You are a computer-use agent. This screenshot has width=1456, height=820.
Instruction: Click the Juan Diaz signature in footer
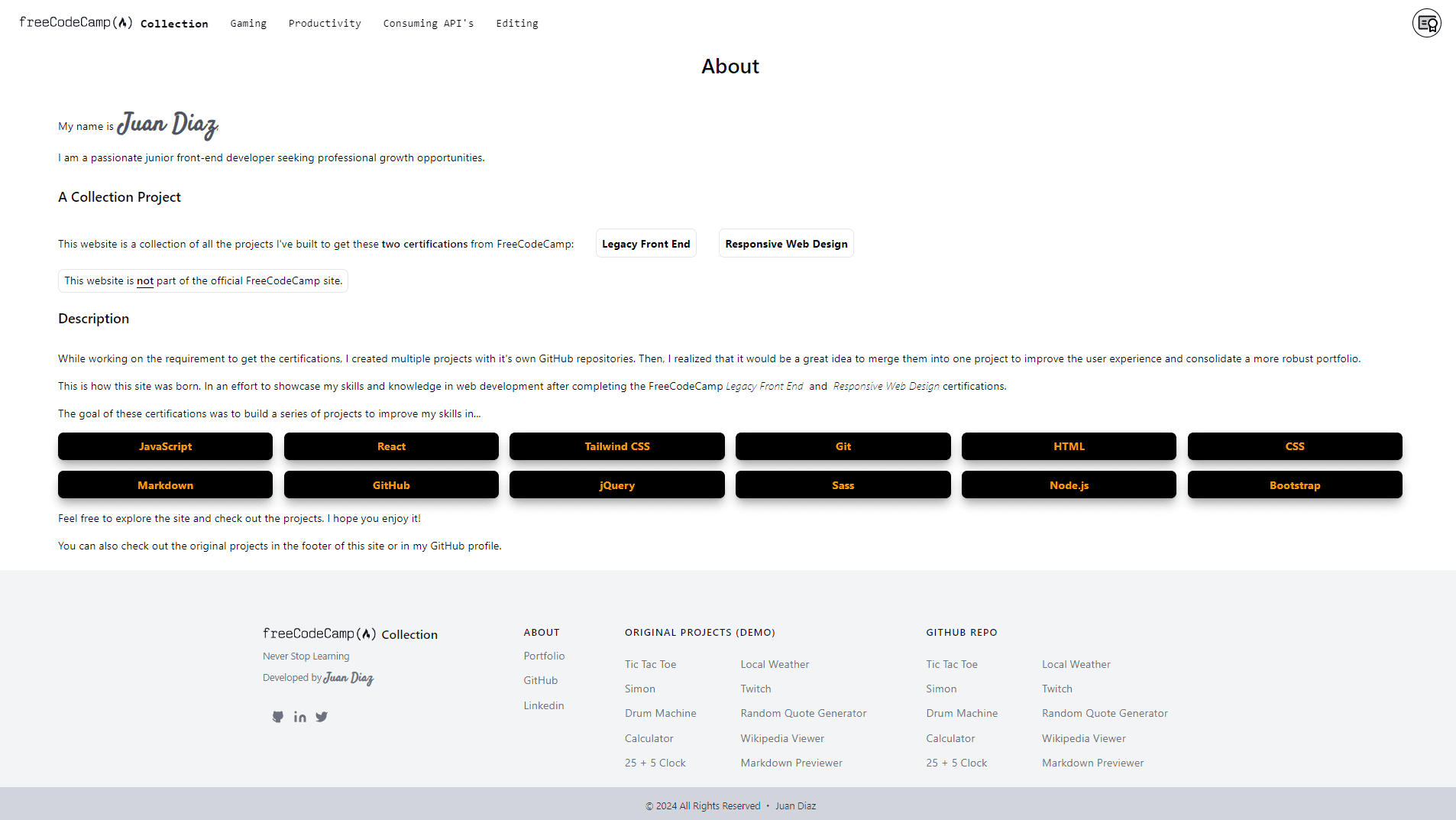point(348,678)
